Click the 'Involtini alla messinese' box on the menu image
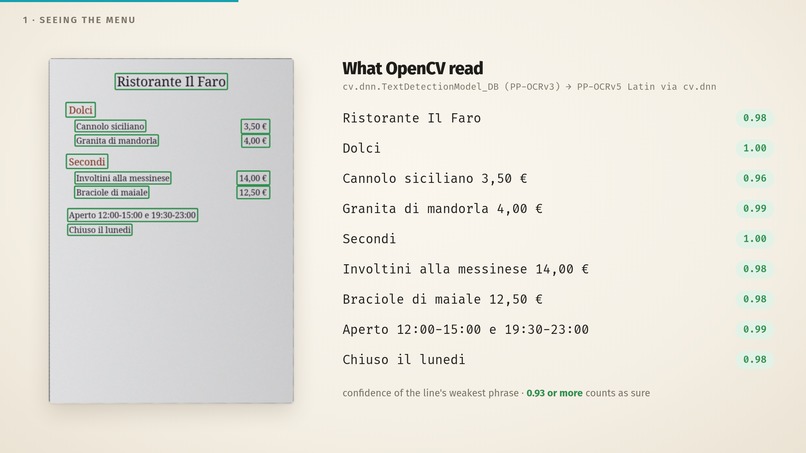The height and width of the screenshot is (453, 806). 122,178
